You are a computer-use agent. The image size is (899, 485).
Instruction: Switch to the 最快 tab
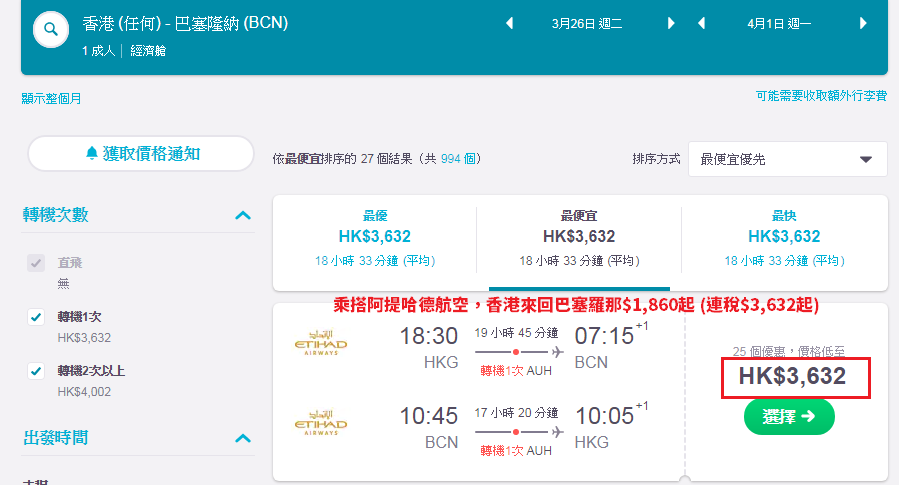coord(784,238)
